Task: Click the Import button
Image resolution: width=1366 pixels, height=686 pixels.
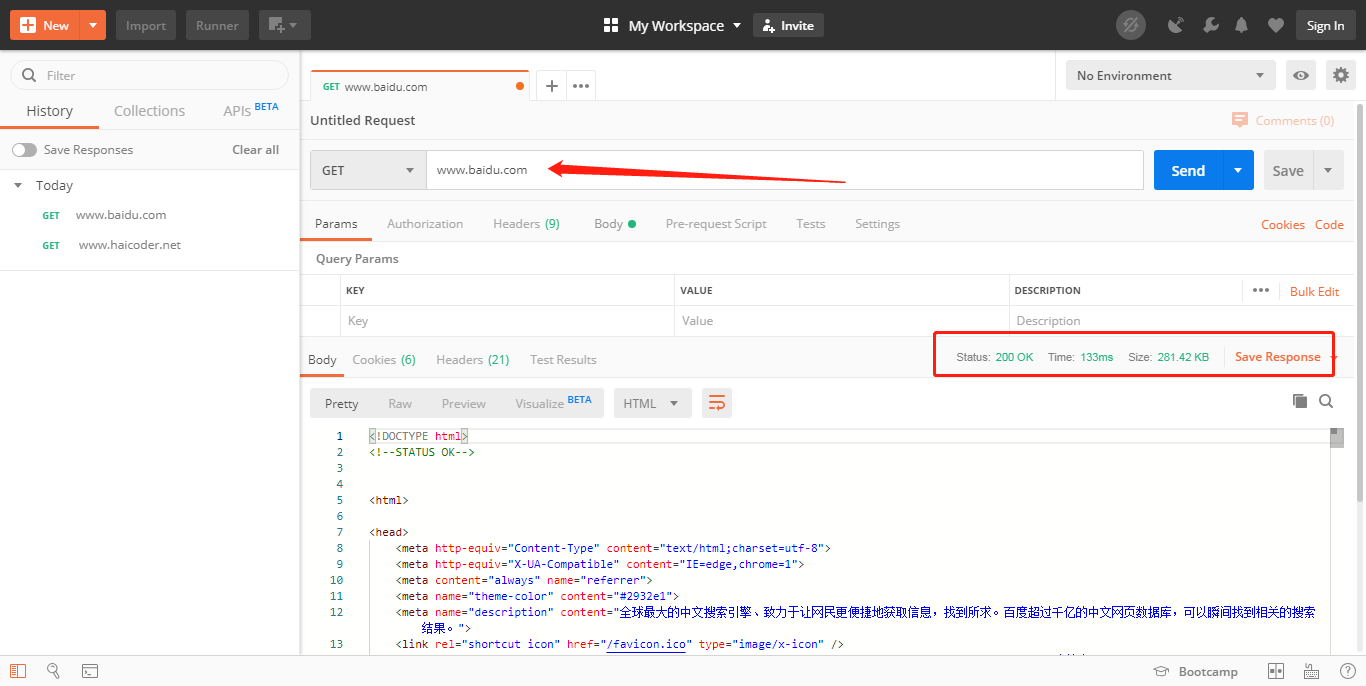Action: [146, 25]
